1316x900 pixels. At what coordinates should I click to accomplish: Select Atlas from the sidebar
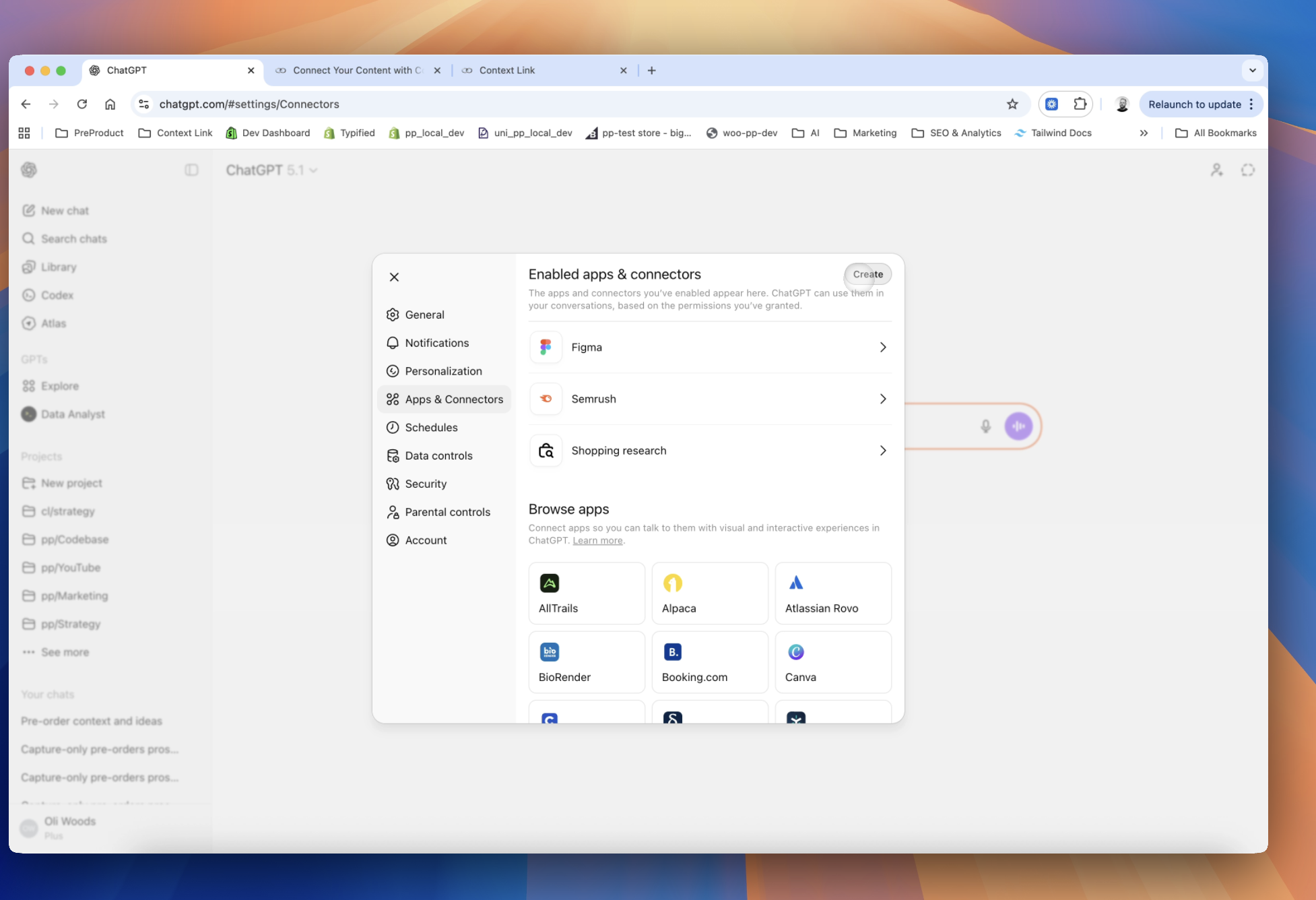pyautogui.click(x=53, y=323)
